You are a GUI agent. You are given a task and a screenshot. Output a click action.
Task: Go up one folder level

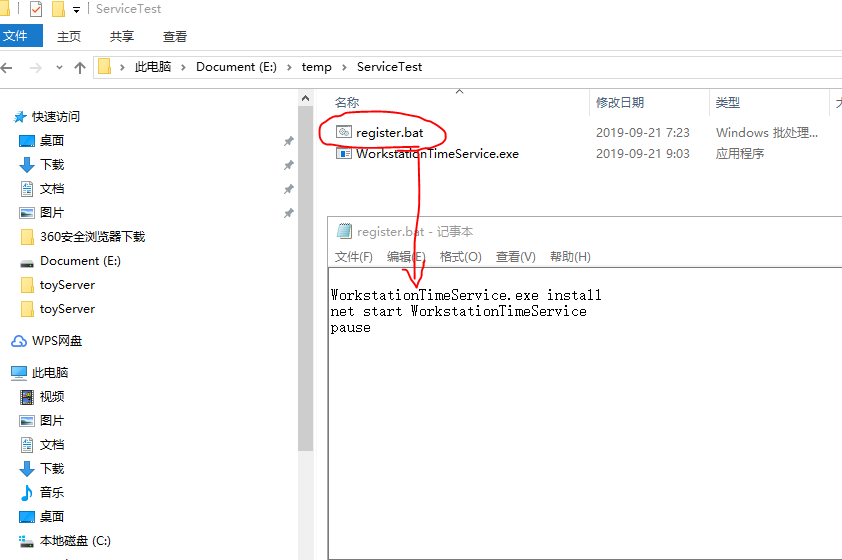click(80, 68)
